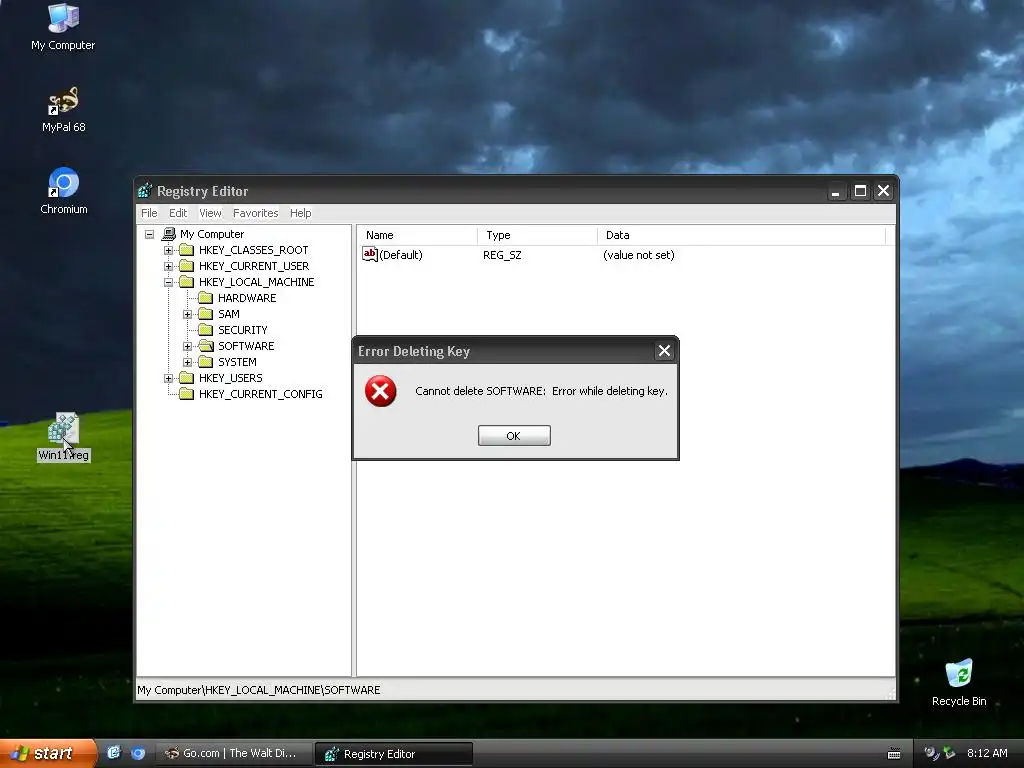Maximize the Registry Editor window
This screenshot has height=768, width=1024.
pyautogui.click(x=860, y=191)
